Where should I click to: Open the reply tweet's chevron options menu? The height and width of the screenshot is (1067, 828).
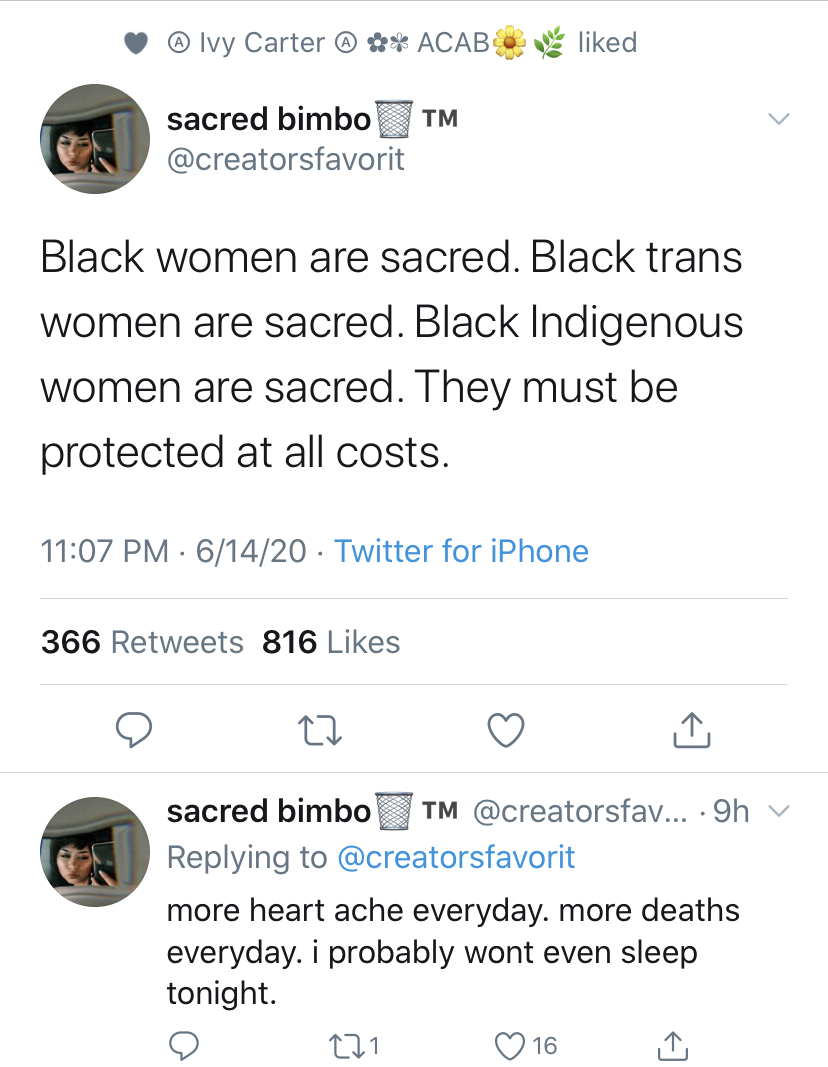[778, 810]
